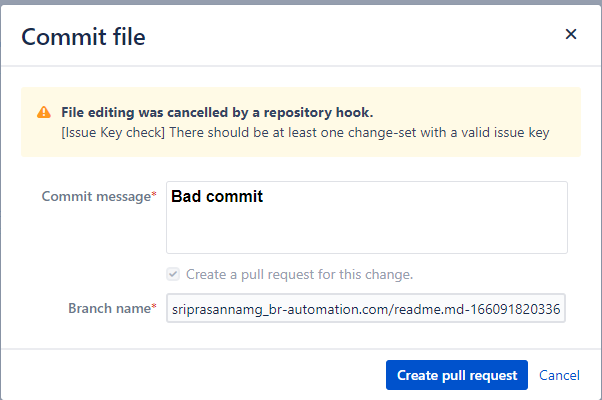Cancel the commit via the Cancel link
Viewport: 602px width, 400px height.
point(559,375)
